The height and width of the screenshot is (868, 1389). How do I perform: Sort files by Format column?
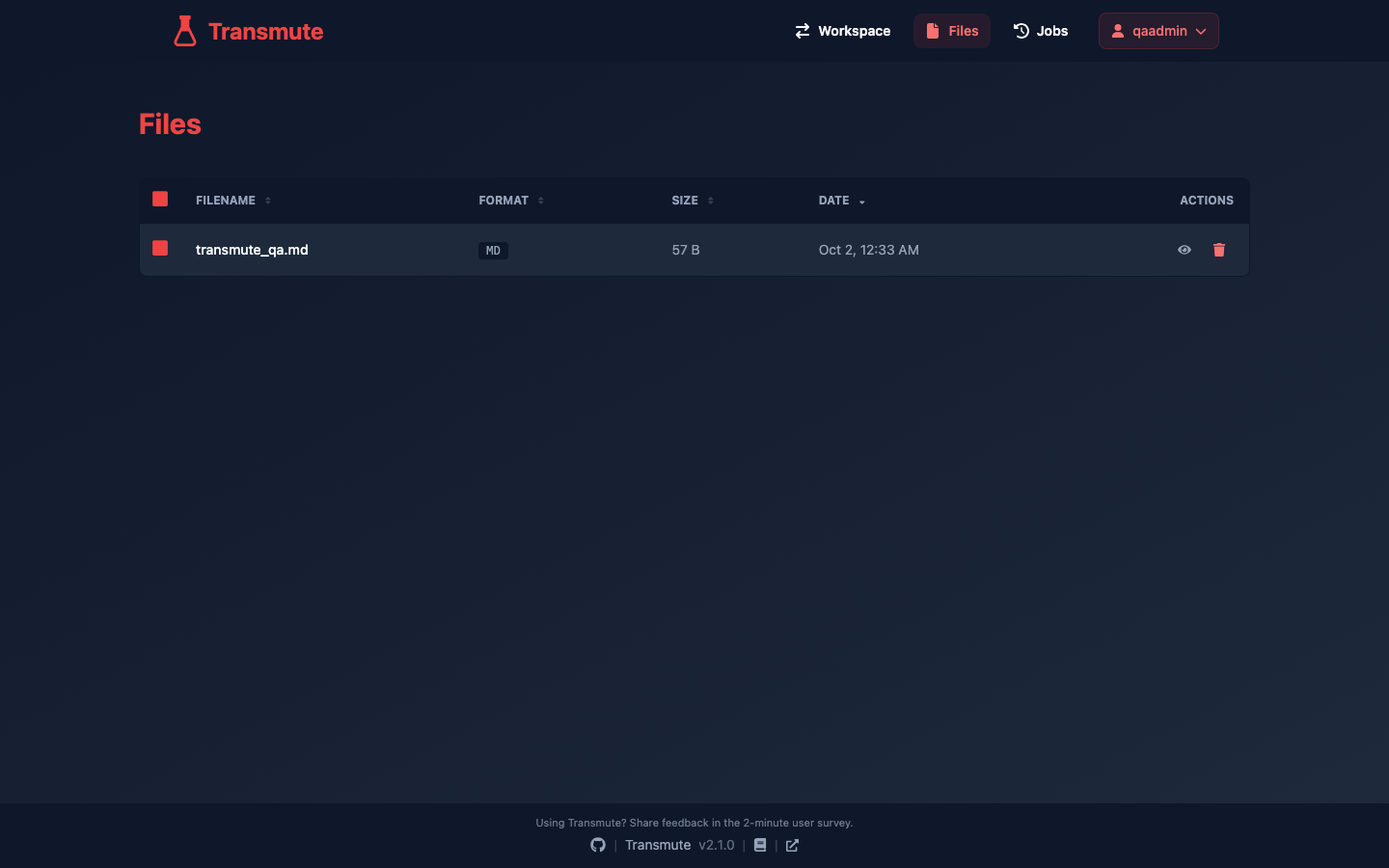[511, 201]
